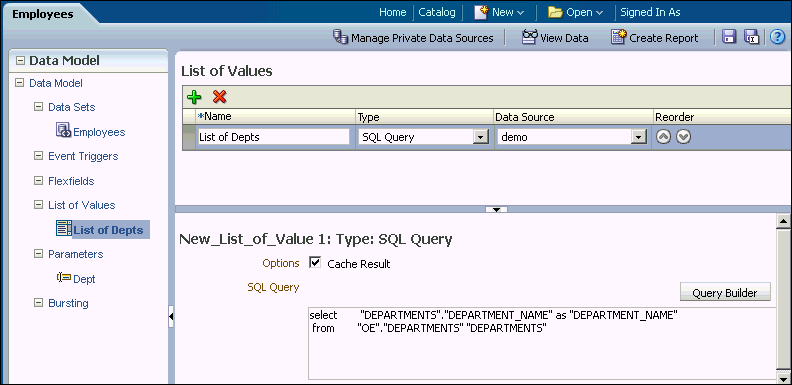The width and height of the screenshot is (792, 385).
Task: Click the Name column header
Action: [275, 117]
